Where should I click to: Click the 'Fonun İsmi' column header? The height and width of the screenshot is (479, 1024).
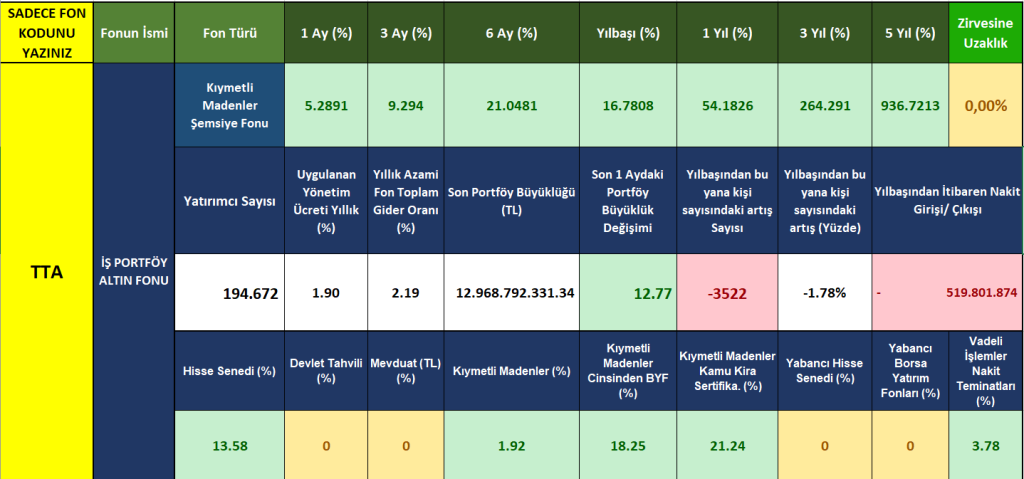click(x=133, y=32)
